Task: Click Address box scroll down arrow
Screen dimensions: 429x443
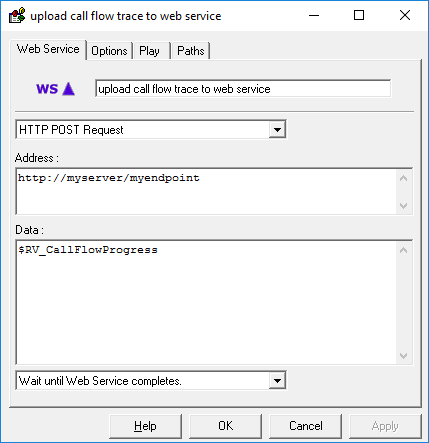Action: click(x=404, y=206)
